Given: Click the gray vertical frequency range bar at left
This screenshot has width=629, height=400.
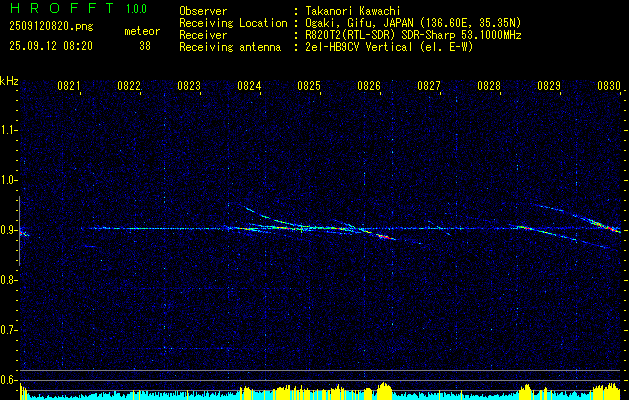Looking at the screenshot, I should [19, 231].
